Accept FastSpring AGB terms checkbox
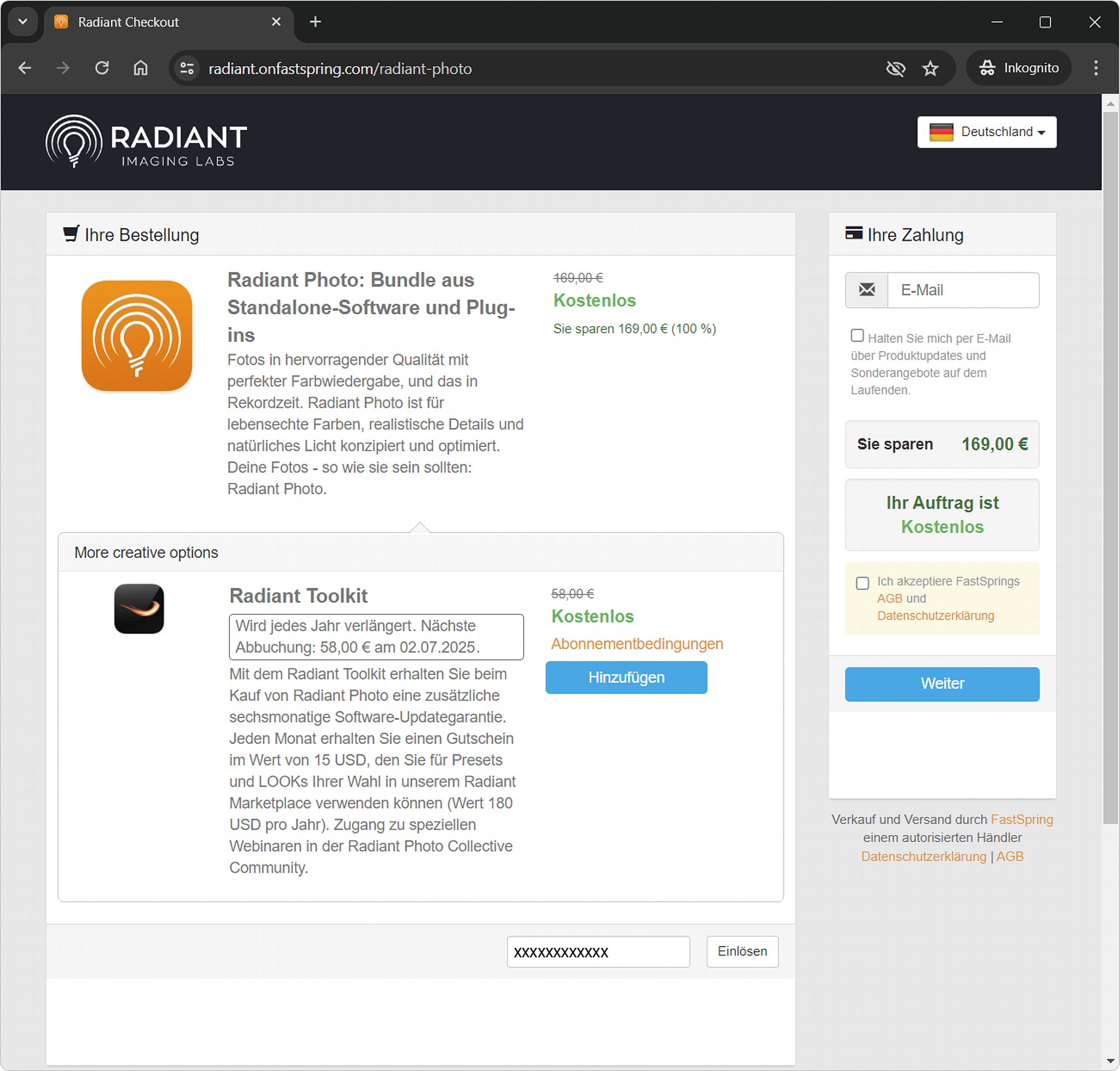This screenshot has height=1071, width=1120. pos(862,583)
